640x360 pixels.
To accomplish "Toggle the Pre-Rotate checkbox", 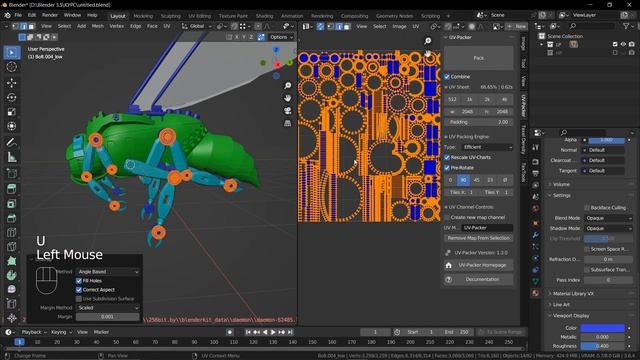I will (x=447, y=168).
